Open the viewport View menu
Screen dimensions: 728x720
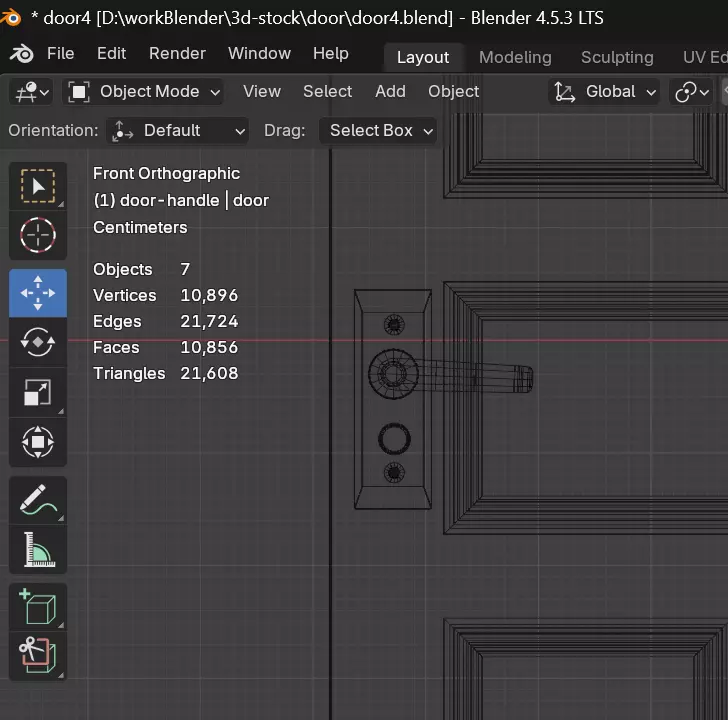coord(262,91)
